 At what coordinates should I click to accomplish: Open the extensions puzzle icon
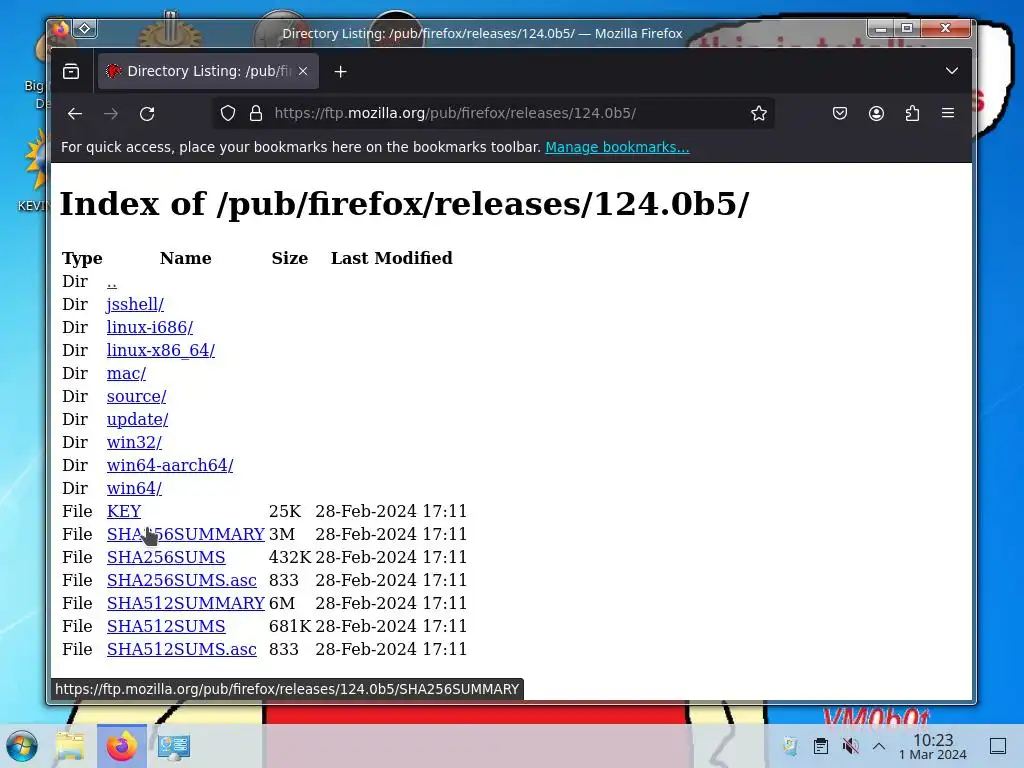coord(912,114)
